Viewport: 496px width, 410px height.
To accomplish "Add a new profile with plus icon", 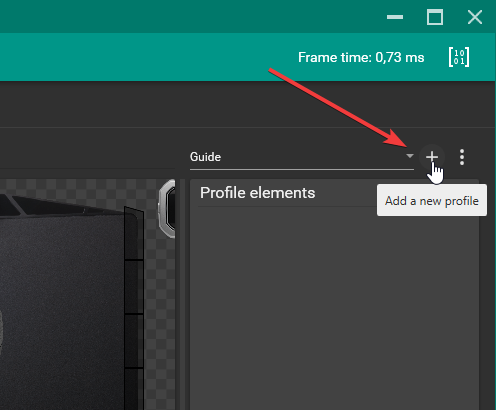I will (432, 157).
